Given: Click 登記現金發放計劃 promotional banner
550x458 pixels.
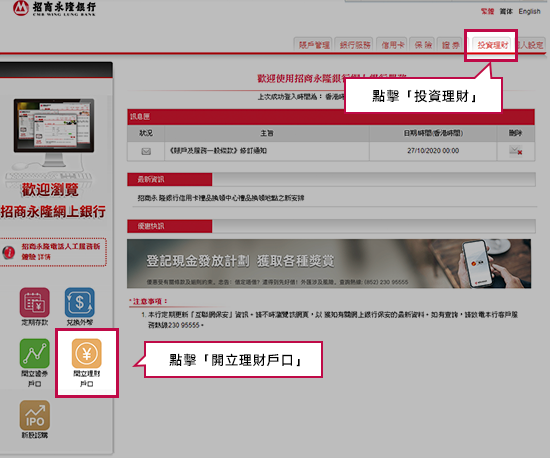Looking at the screenshot, I should point(329,264).
